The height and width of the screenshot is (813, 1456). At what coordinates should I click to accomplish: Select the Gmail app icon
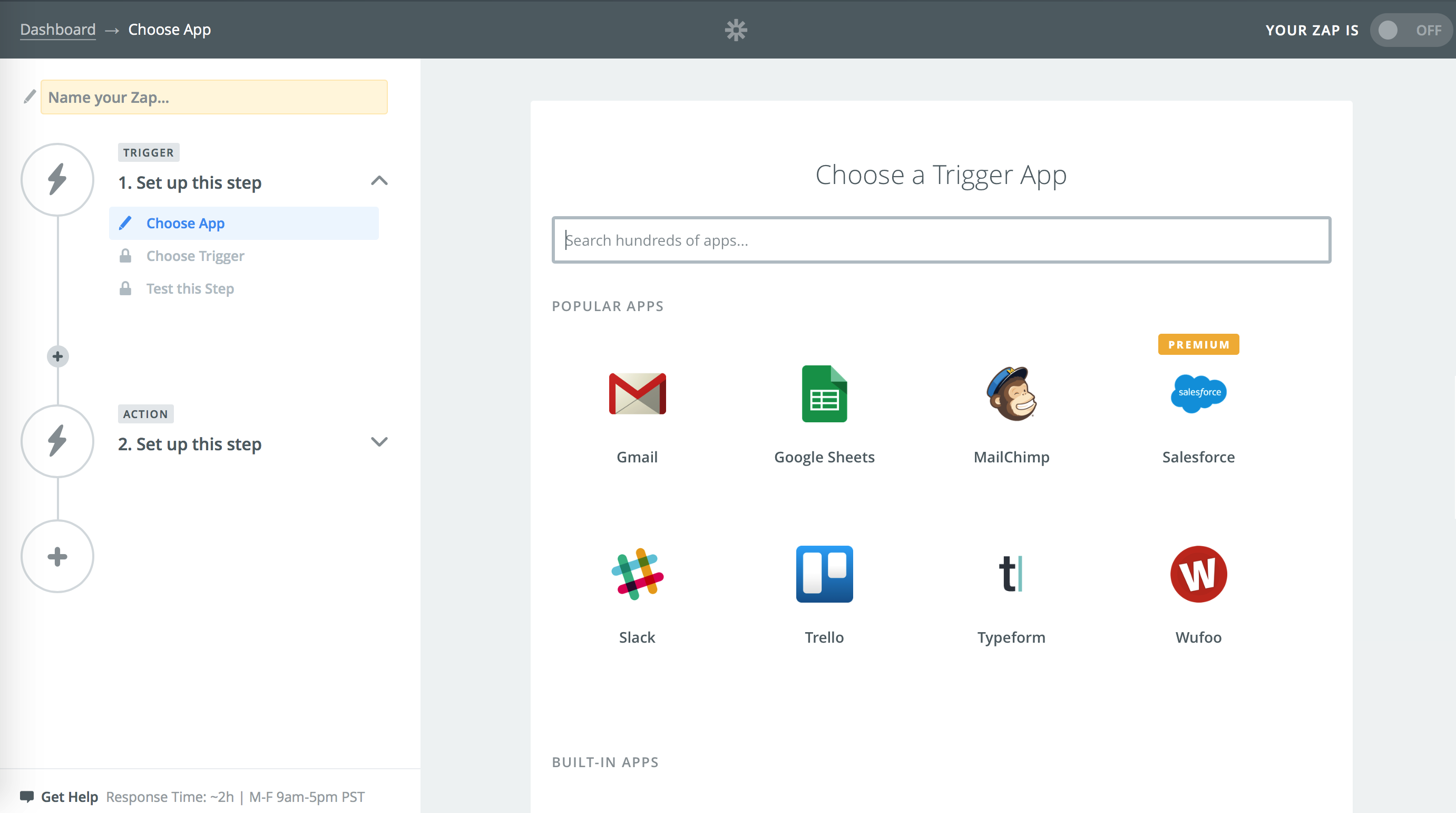coord(637,393)
